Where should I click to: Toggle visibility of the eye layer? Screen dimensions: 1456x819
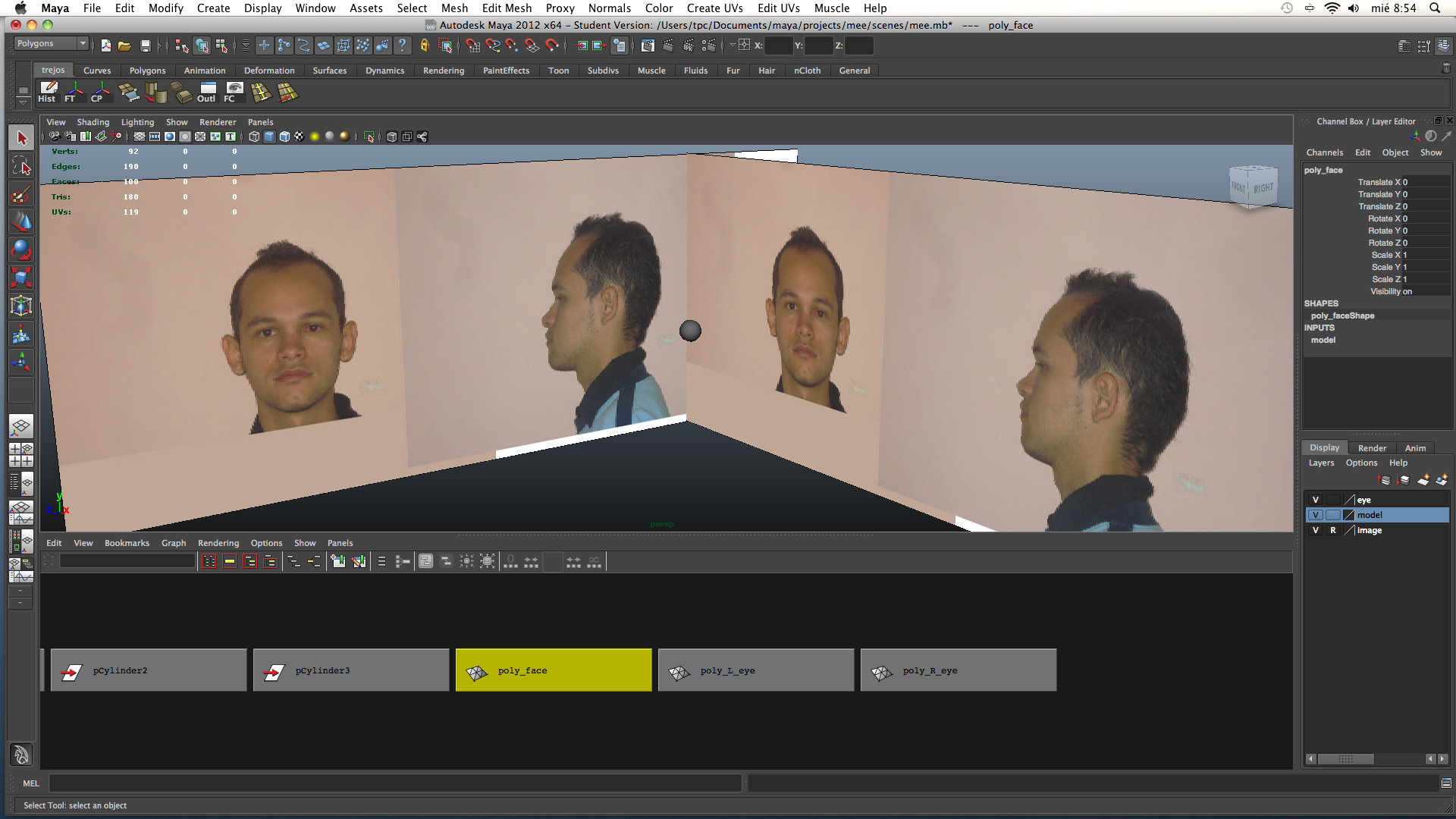coord(1316,500)
